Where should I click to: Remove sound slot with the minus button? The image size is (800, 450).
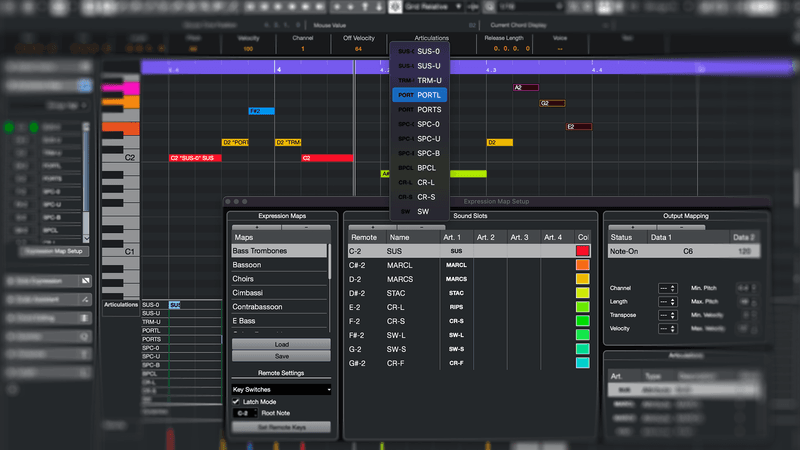[421, 227]
